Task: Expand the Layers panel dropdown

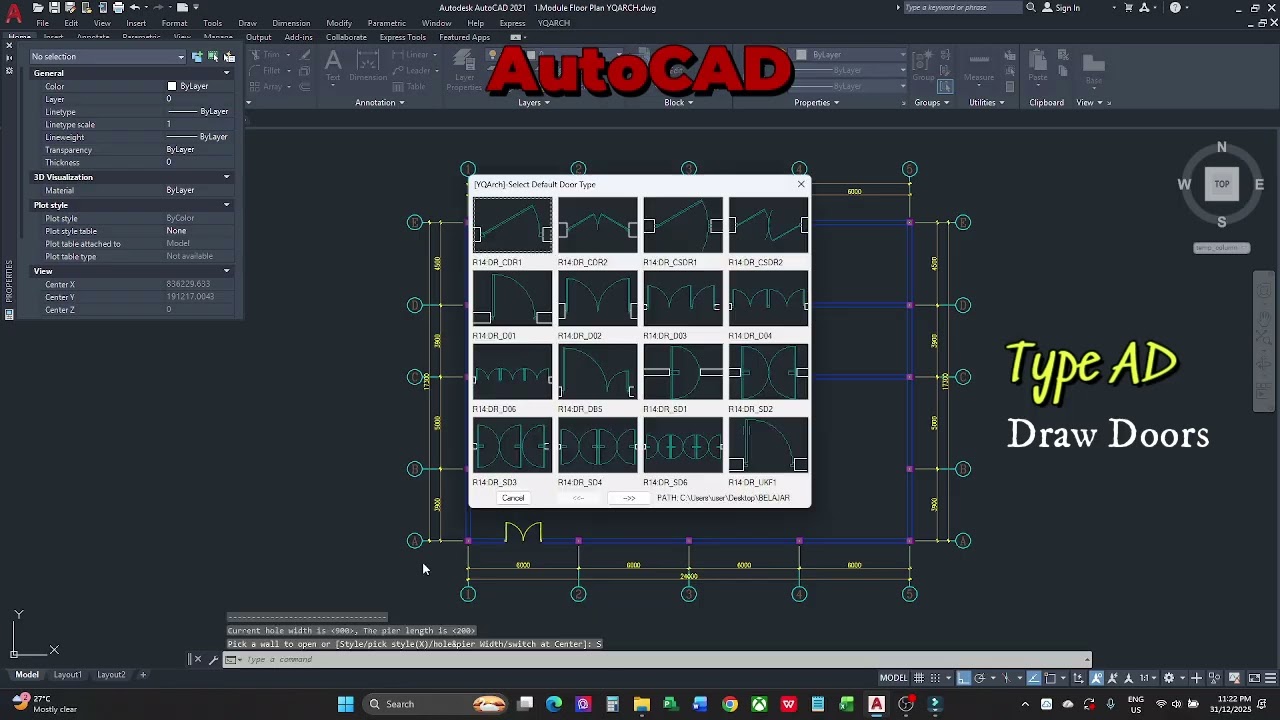Action: tap(533, 102)
